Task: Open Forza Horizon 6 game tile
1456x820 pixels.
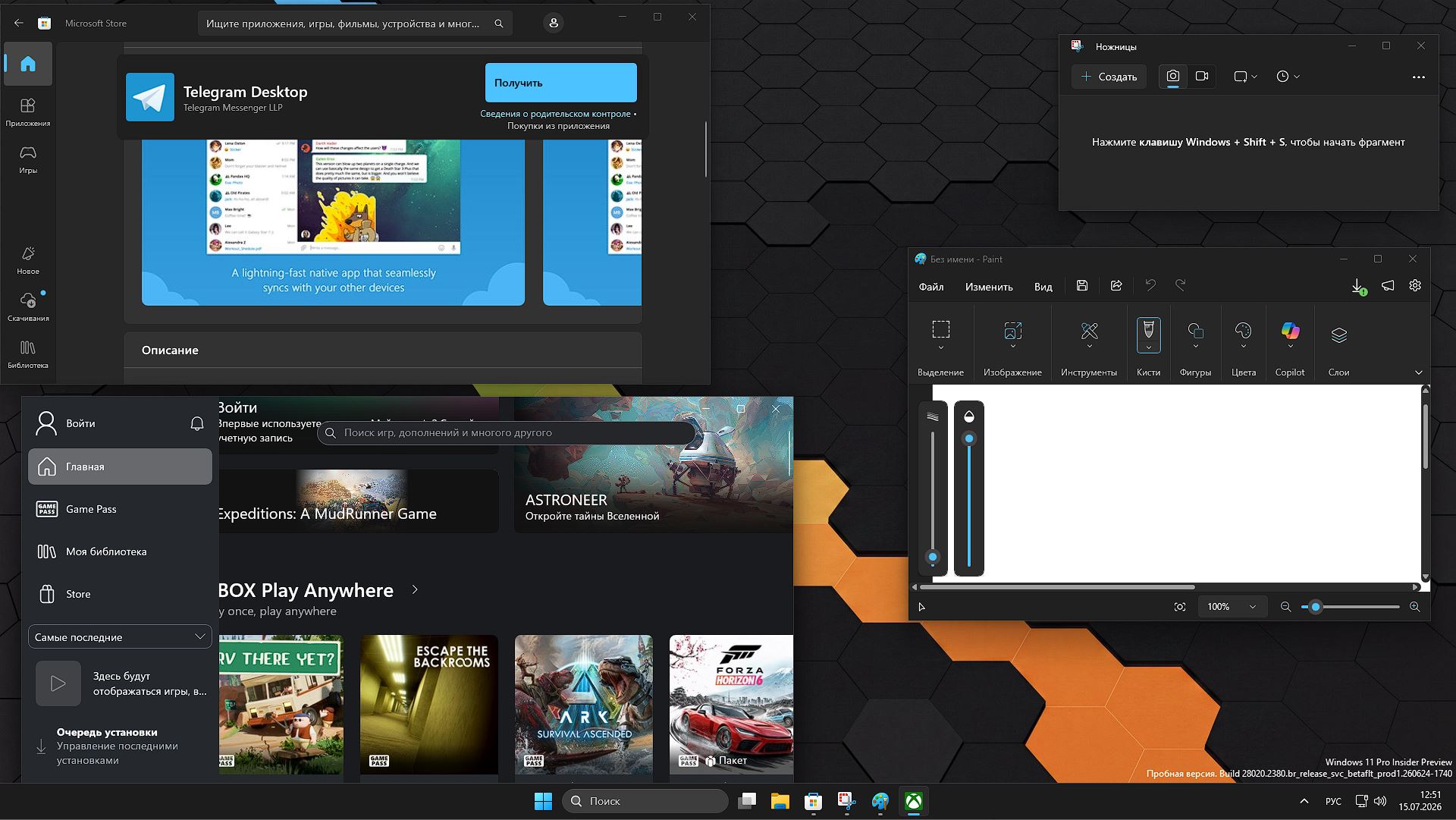Action: tap(731, 704)
